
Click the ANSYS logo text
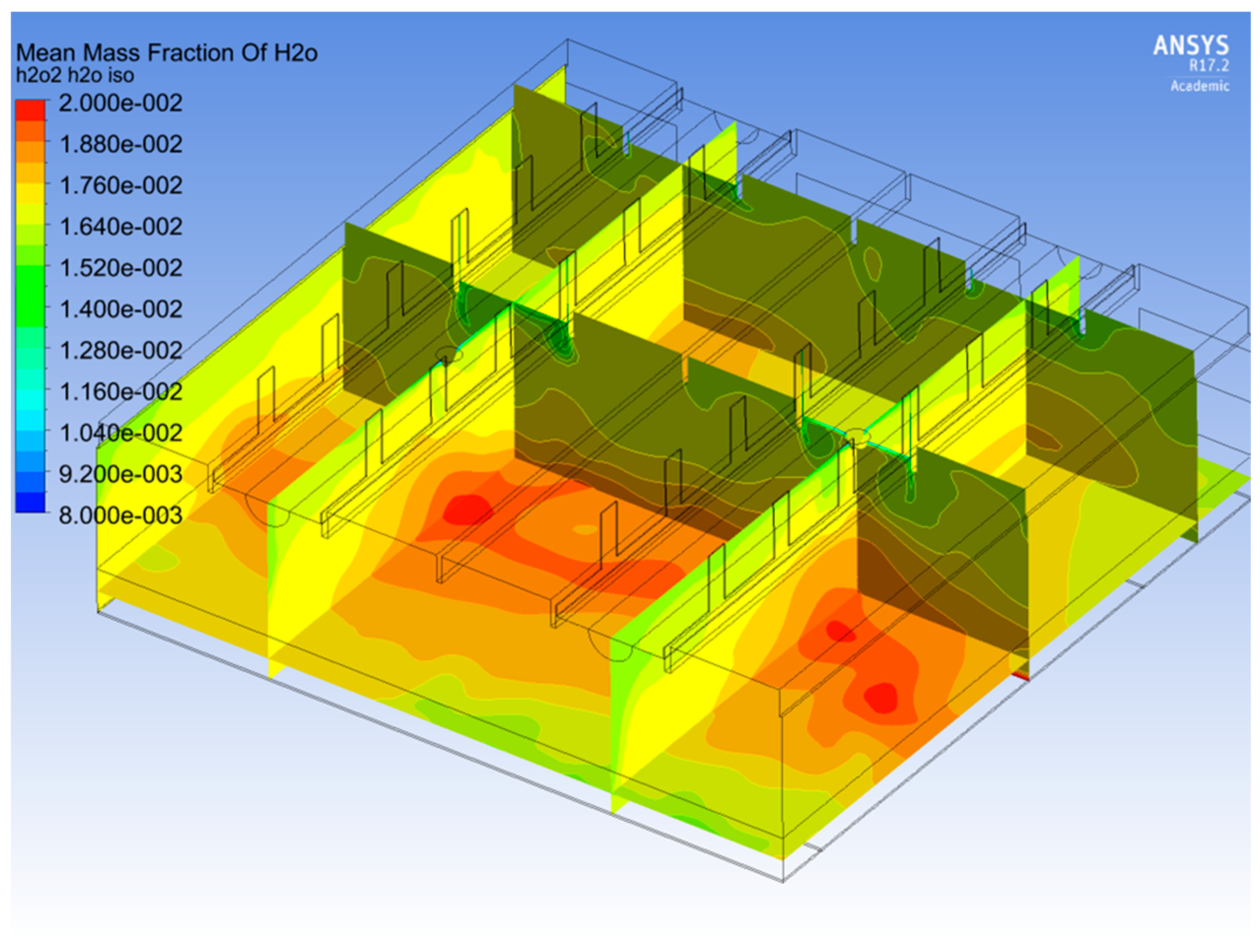1190,45
